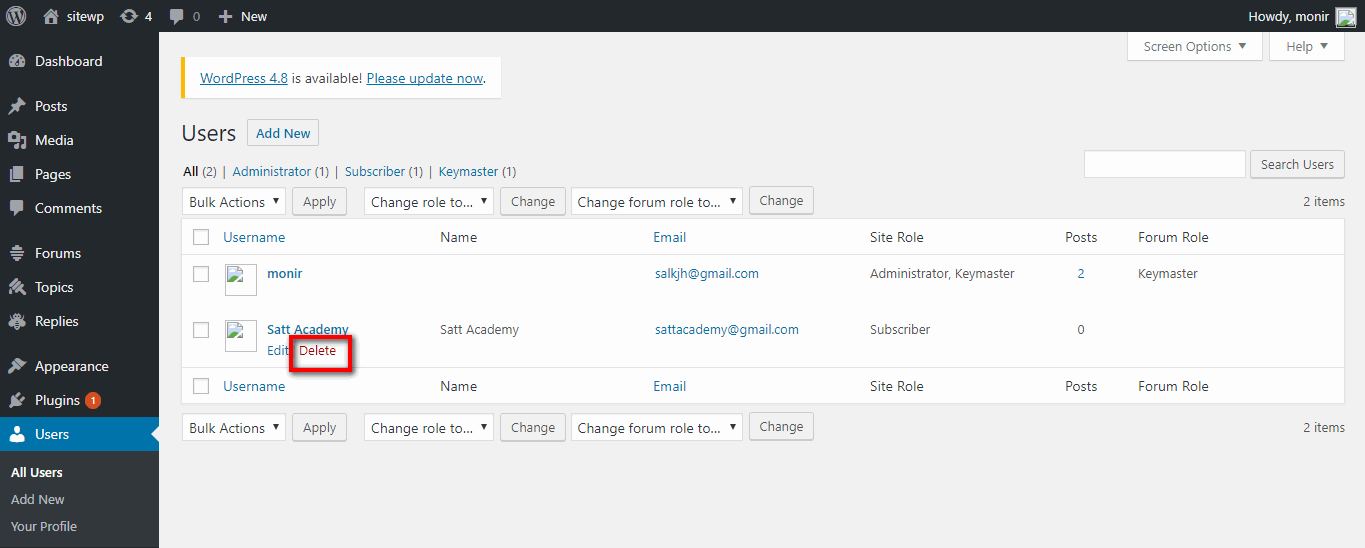Expand Screen Options panel
Viewport: 1365px width, 548px height.
tap(1195, 46)
